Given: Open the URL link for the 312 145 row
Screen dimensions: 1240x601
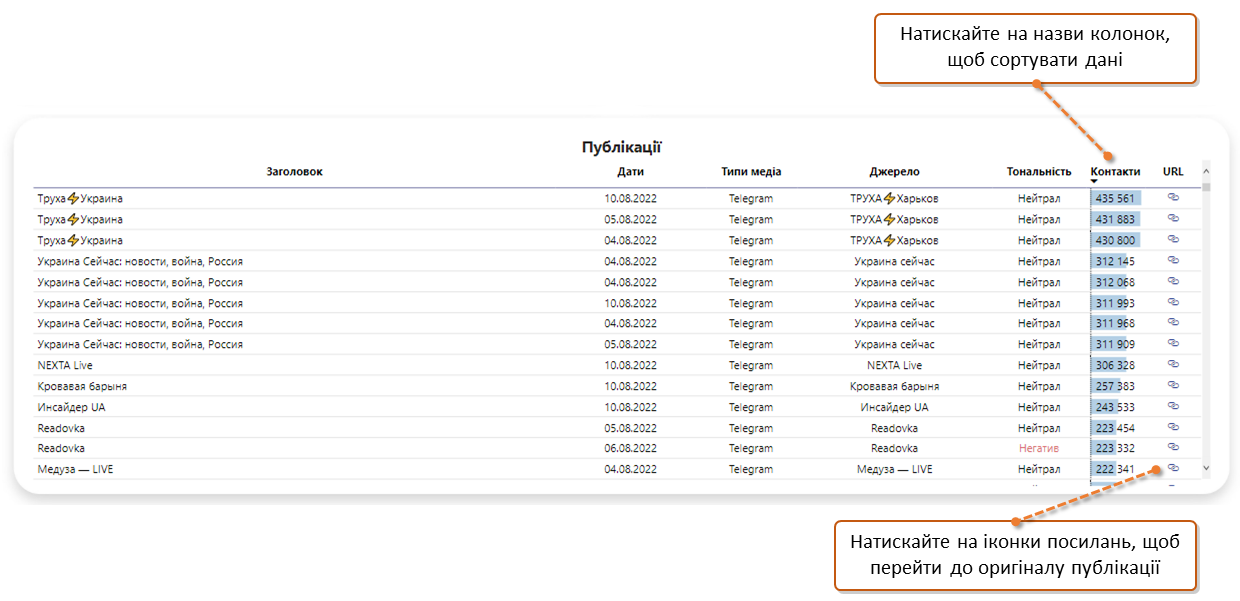Looking at the screenshot, I should pyautogui.click(x=1173, y=261).
